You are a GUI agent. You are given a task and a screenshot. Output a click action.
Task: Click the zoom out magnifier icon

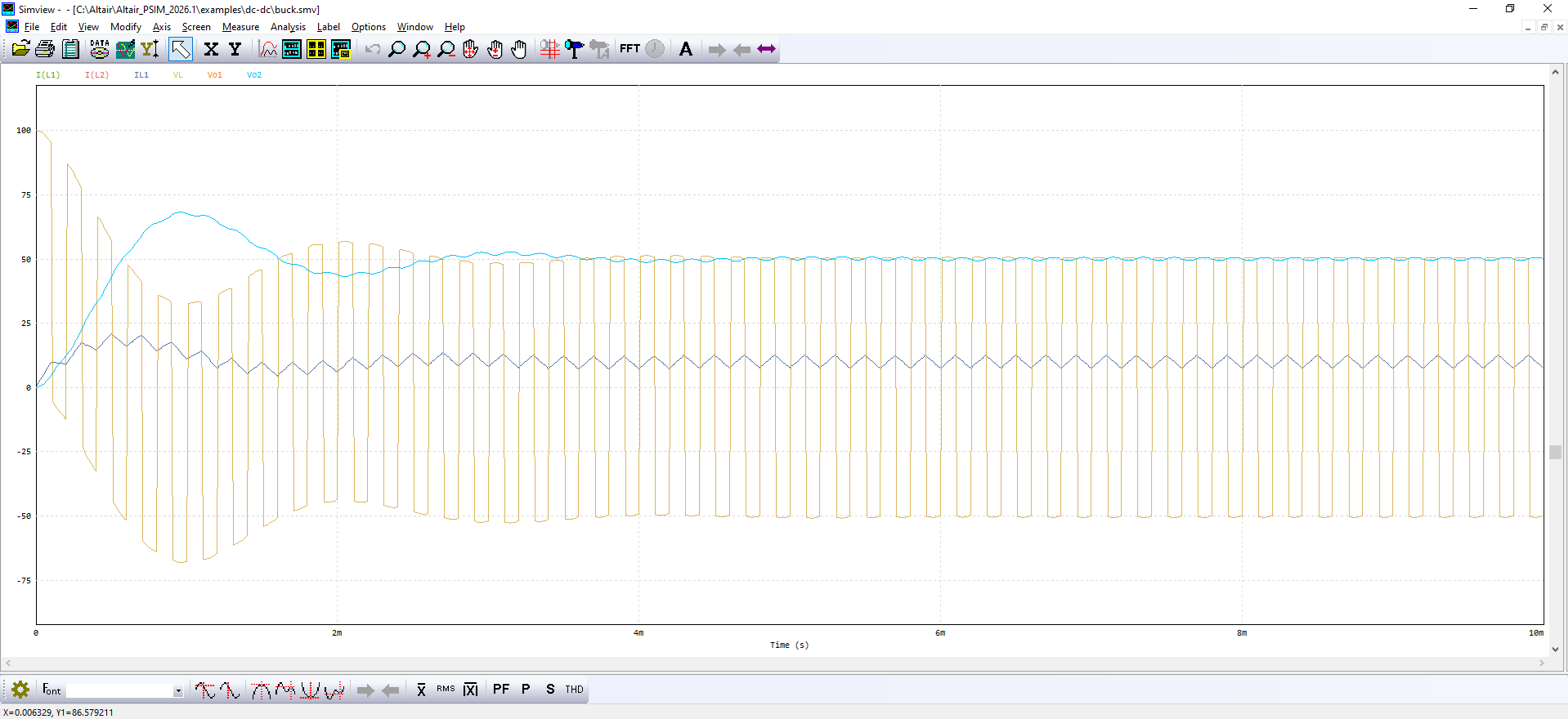coord(446,49)
